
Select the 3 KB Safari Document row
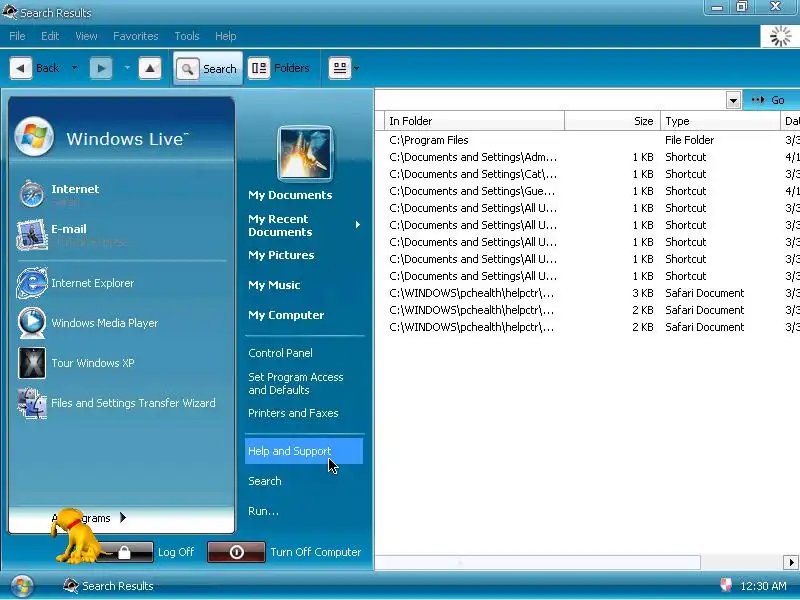click(x=587, y=293)
